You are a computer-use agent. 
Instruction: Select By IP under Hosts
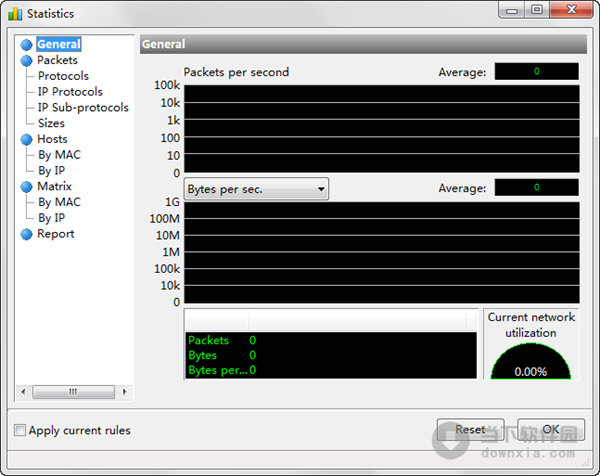pos(51,171)
